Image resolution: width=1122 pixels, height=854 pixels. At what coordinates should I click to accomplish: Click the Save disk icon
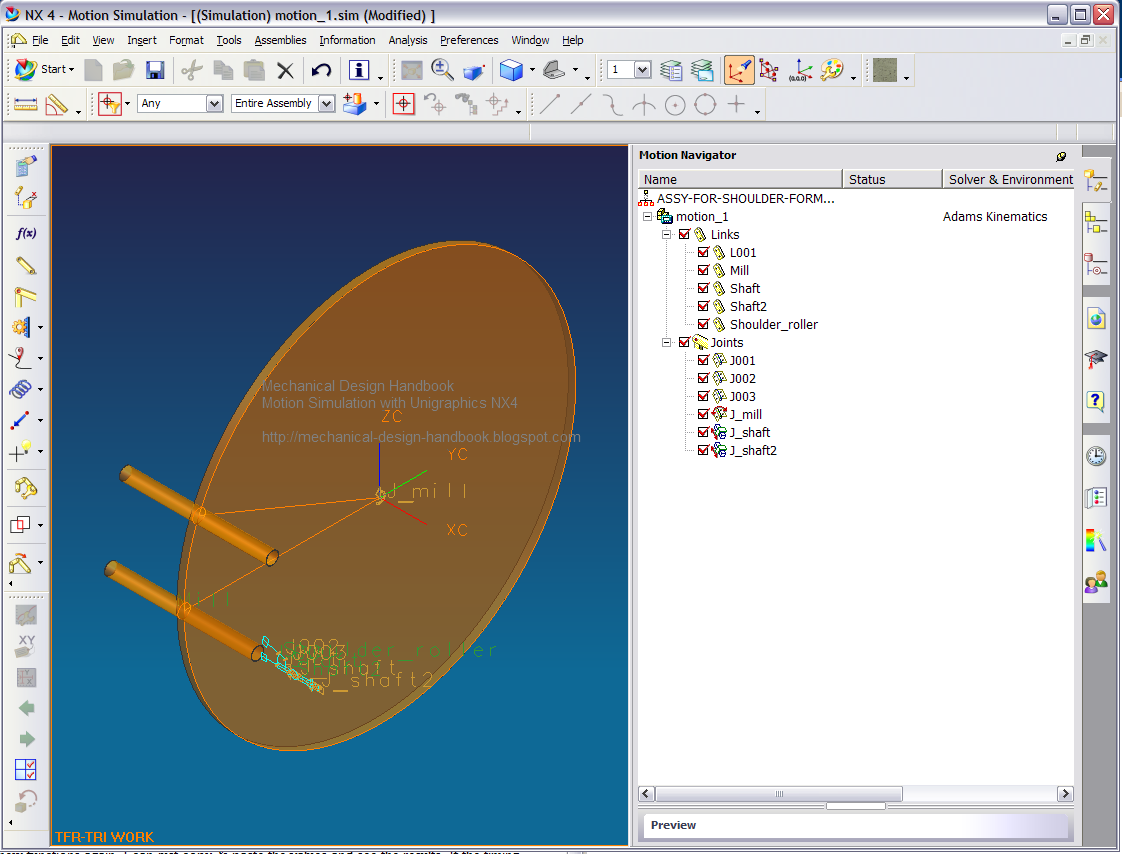pyautogui.click(x=155, y=69)
